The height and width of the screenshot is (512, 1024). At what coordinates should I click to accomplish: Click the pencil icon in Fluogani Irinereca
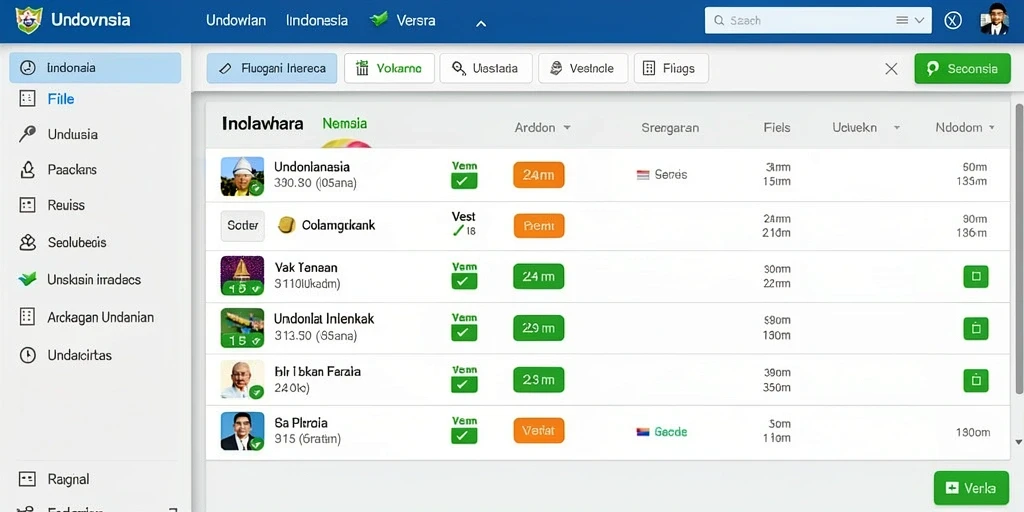(x=226, y=68)
